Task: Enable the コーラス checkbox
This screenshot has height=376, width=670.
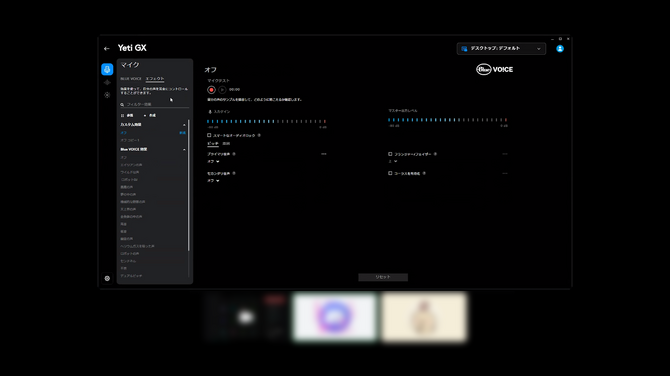Action: tap(390, 173)
